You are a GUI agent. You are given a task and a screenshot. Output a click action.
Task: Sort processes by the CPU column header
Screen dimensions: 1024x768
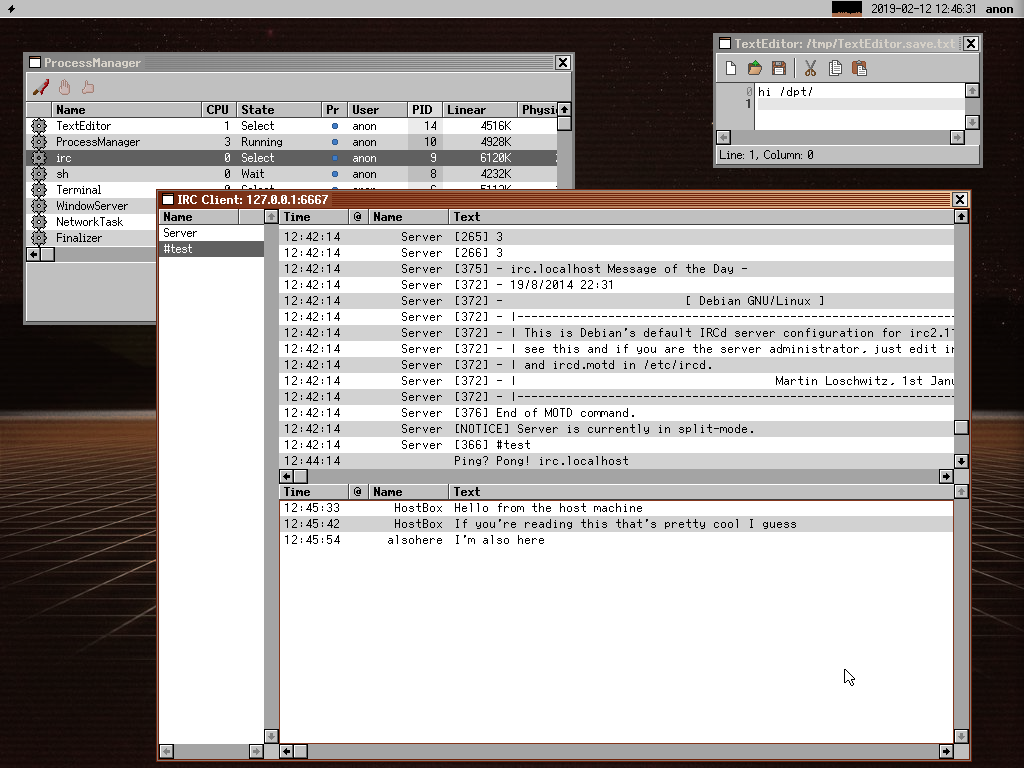click(x=217, y=110)
